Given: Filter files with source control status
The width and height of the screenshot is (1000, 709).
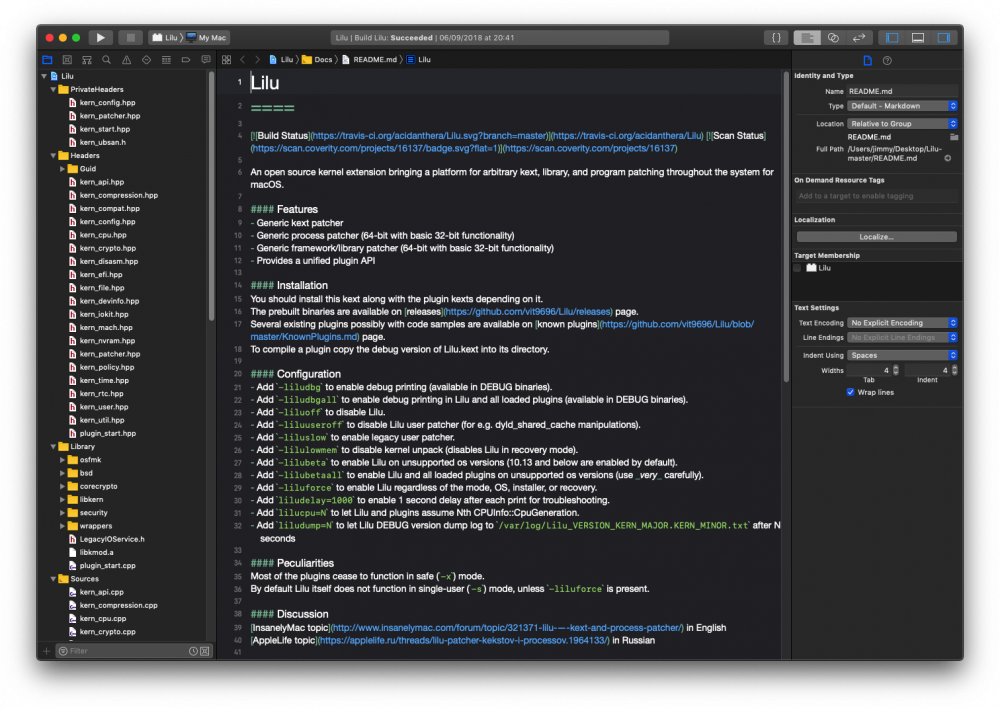Looking at the screenshot, I should coord(205,651).
